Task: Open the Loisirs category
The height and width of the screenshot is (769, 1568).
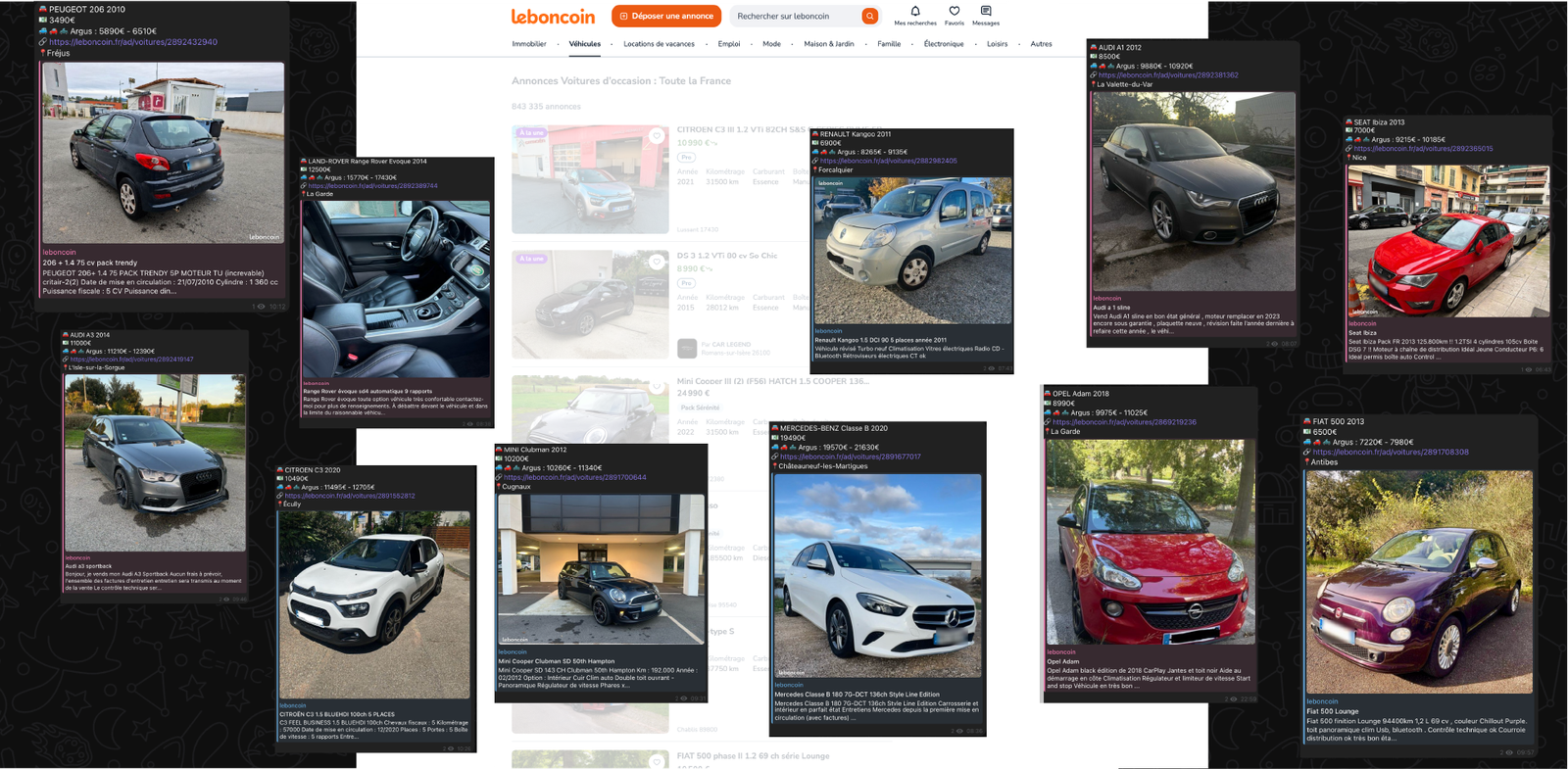Action: (x=998, y=44)
